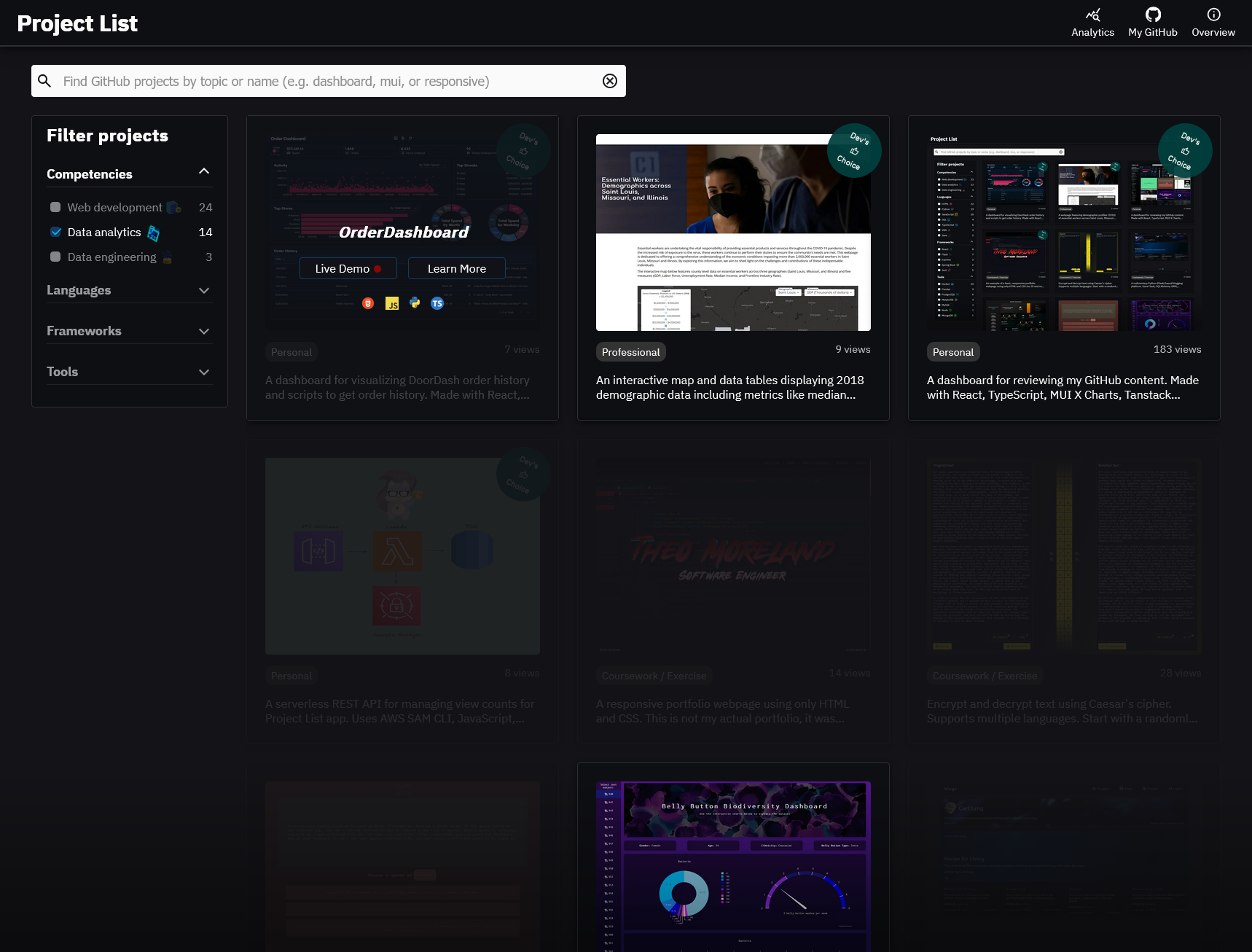
Task: Enable the Web development filter checkbox
Action: pos(55,207)
